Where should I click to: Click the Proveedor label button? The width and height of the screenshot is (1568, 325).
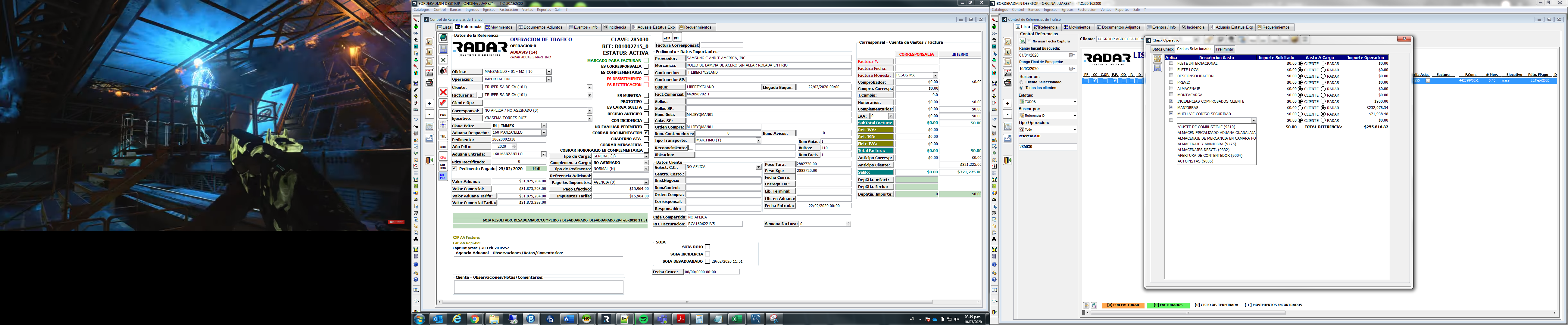670,58
